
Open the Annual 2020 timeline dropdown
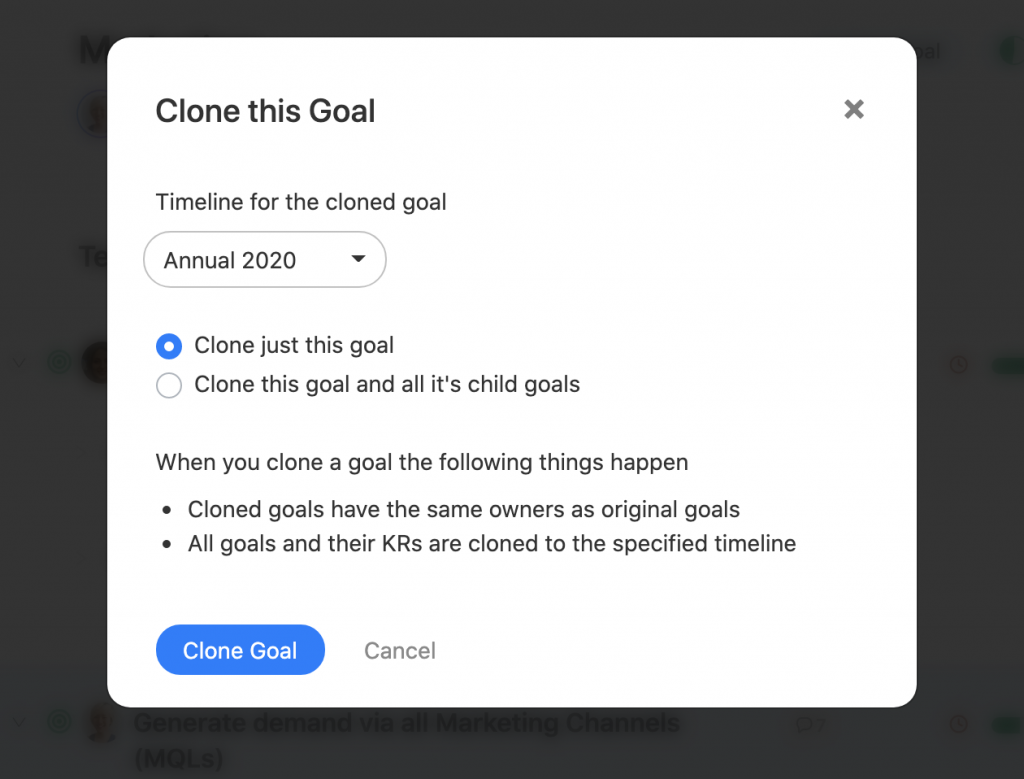(x=264, y=259)
